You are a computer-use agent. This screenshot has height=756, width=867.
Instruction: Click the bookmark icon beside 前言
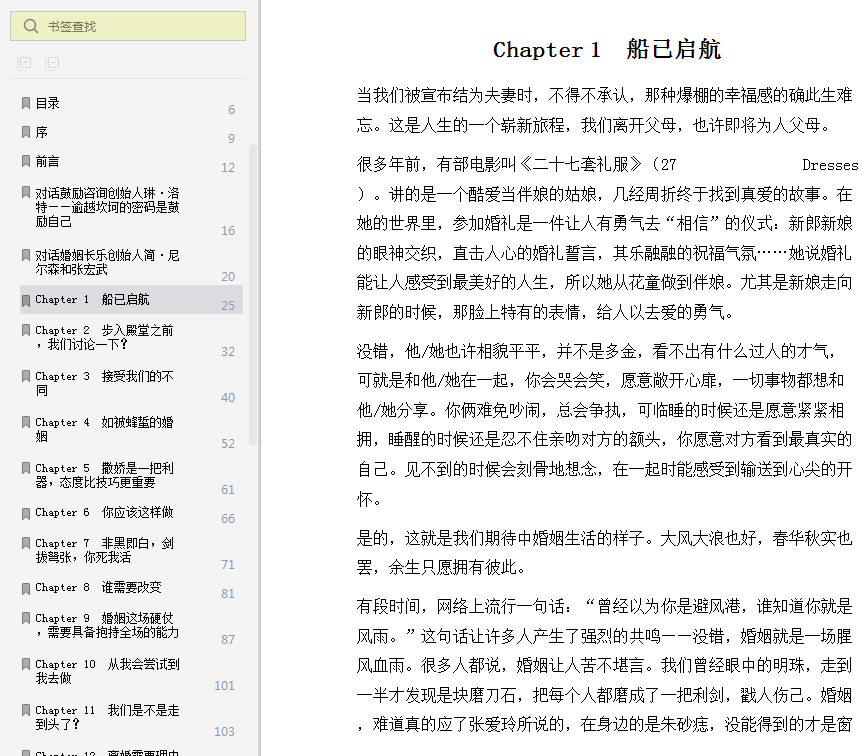pyautogui.click(x=25, y=161)
